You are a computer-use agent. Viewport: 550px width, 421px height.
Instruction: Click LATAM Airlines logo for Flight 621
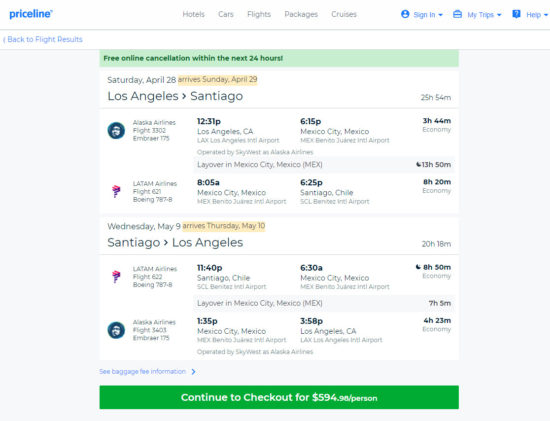[x=116, y=192]
